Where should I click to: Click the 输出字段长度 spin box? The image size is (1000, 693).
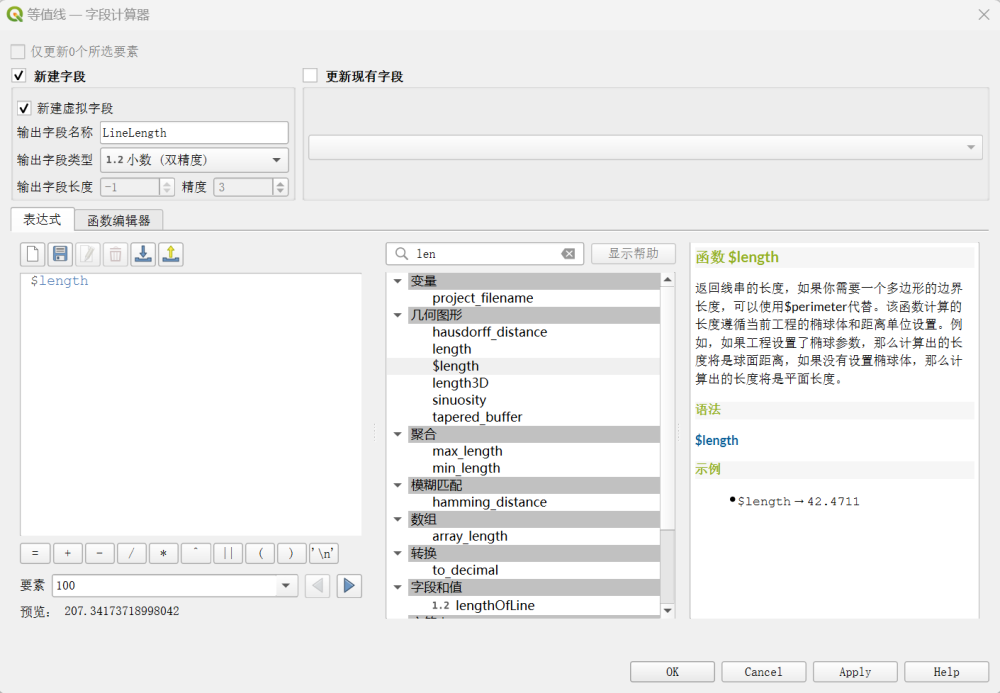(x=137, y=187)
